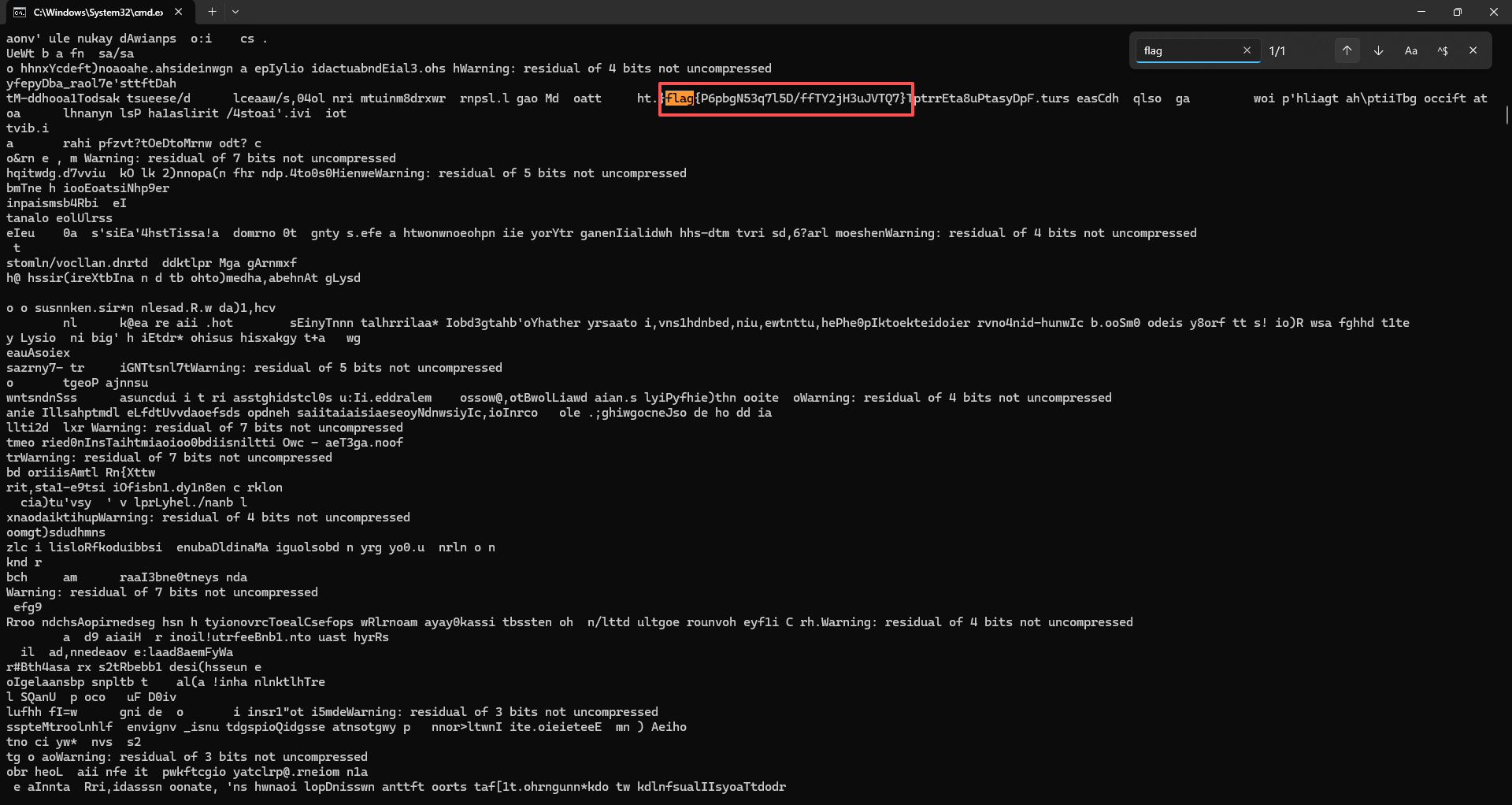The image size is (1512, 805).
Task: Clear the search text field
Action: click(1247, 50)
